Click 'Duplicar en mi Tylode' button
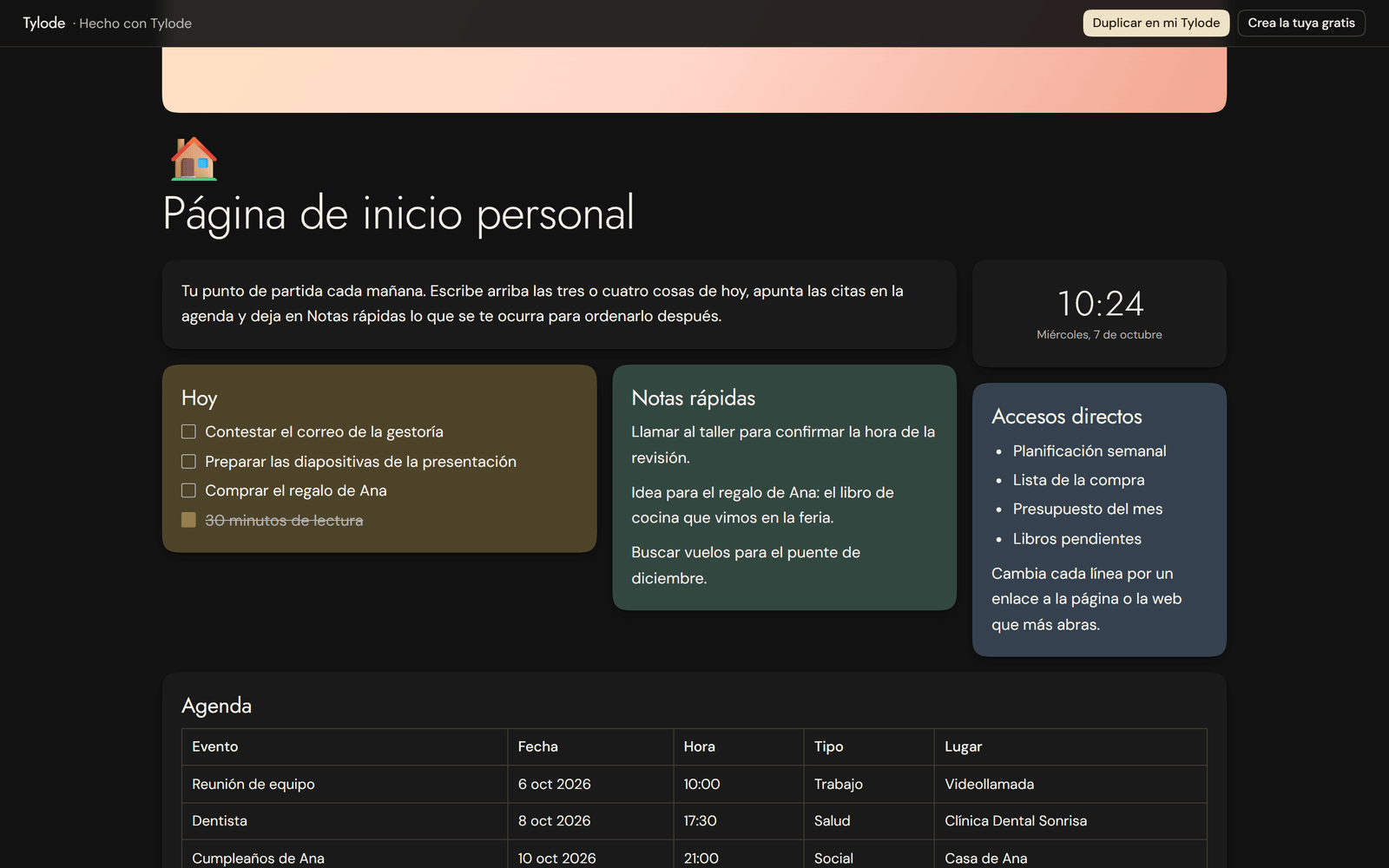Viewport: 1389px width, 868px height. tap(1155, 23)
